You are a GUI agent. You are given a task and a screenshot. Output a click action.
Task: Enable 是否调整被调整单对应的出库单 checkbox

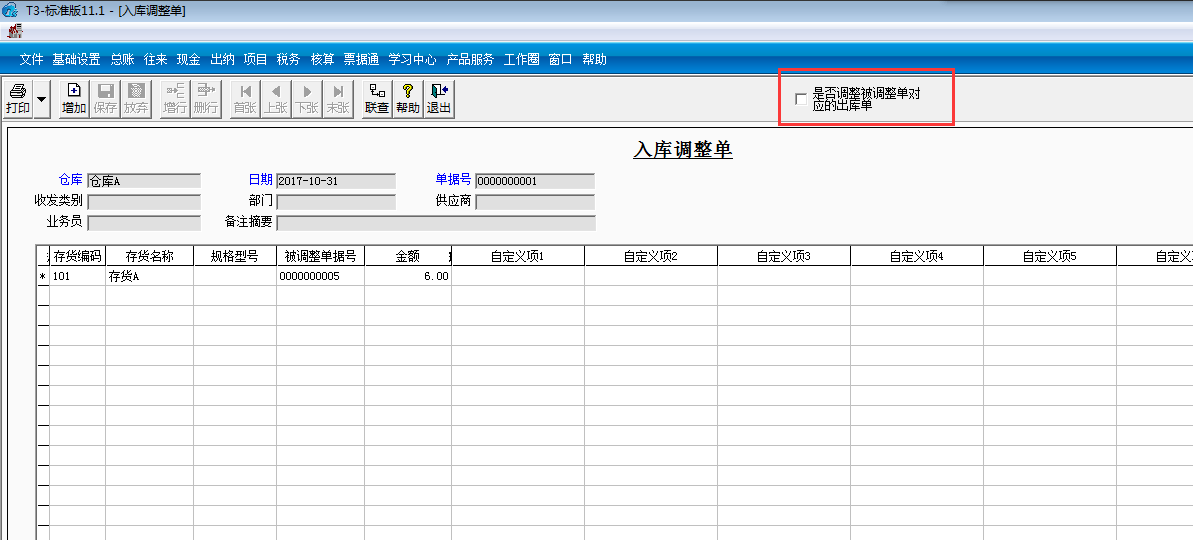coord(800,99)
